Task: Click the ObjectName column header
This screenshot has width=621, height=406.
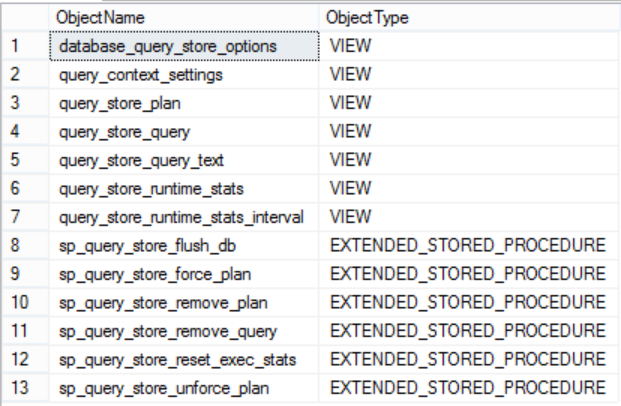Action: click(100, 18)
